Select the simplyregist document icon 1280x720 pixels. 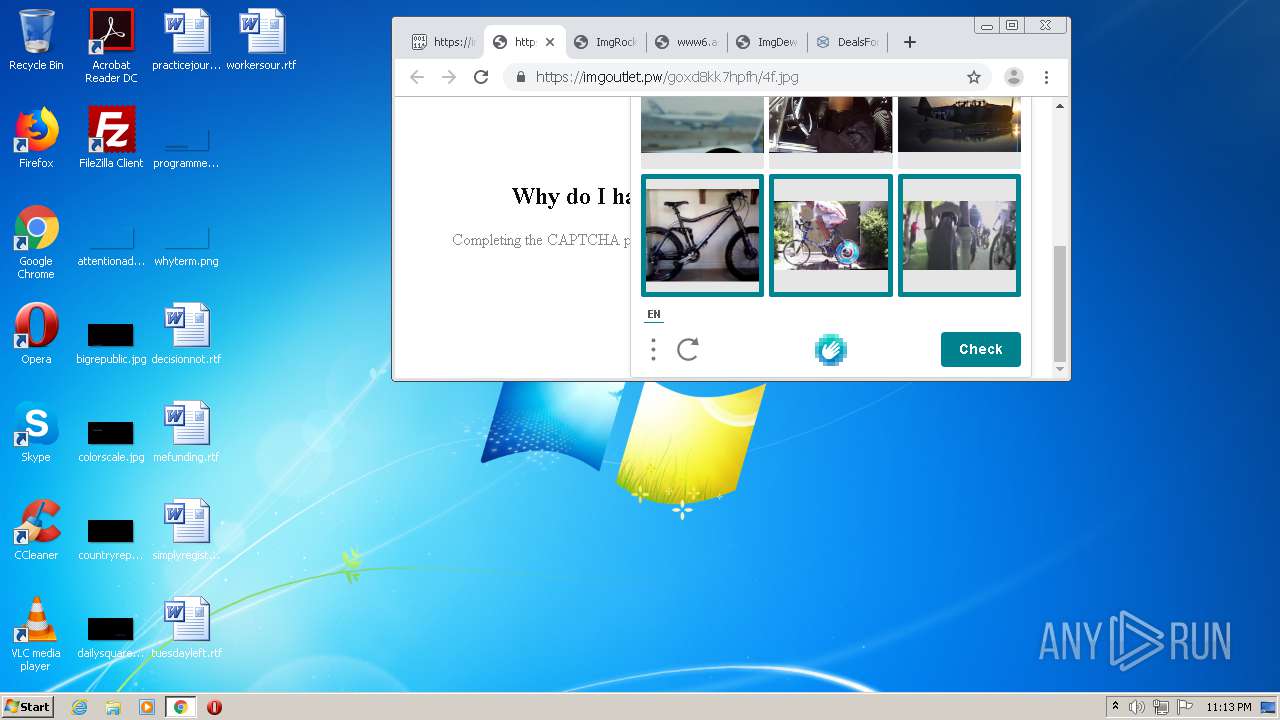[x=186, y=530]
